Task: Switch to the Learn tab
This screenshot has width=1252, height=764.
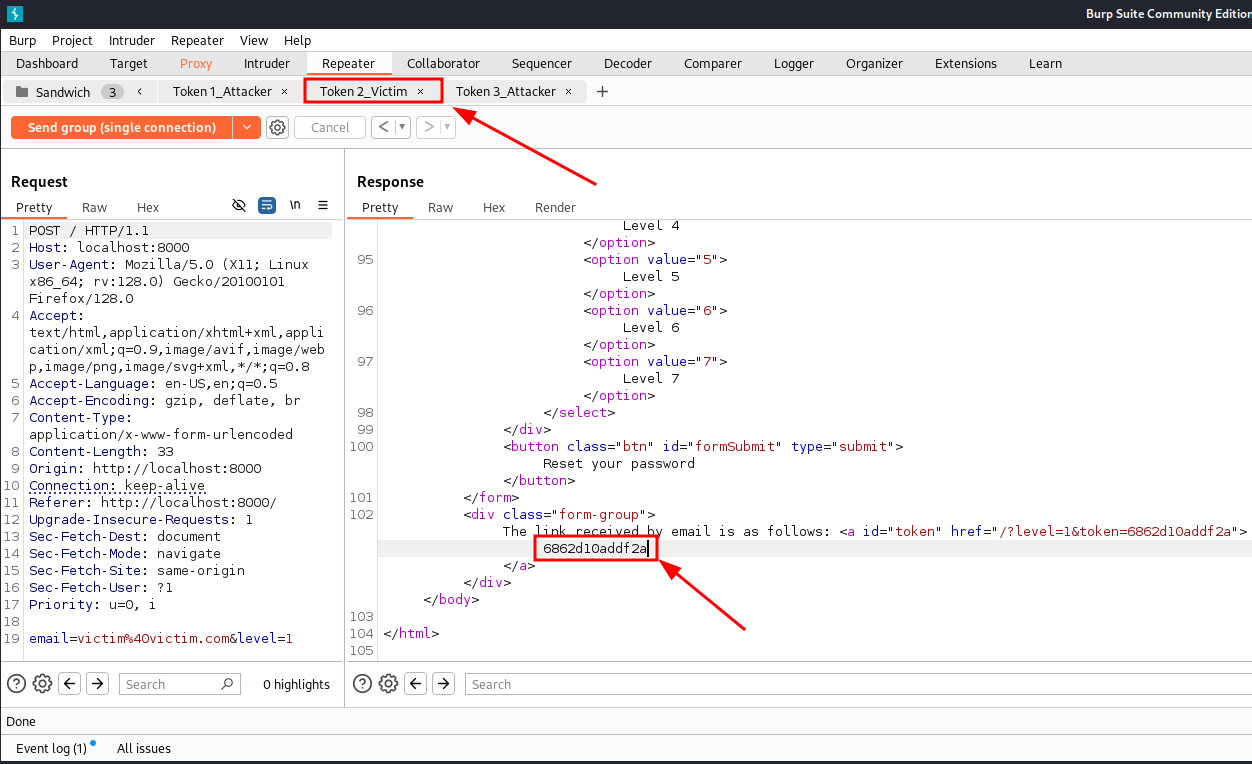Action: click(x=1045, y=63)
